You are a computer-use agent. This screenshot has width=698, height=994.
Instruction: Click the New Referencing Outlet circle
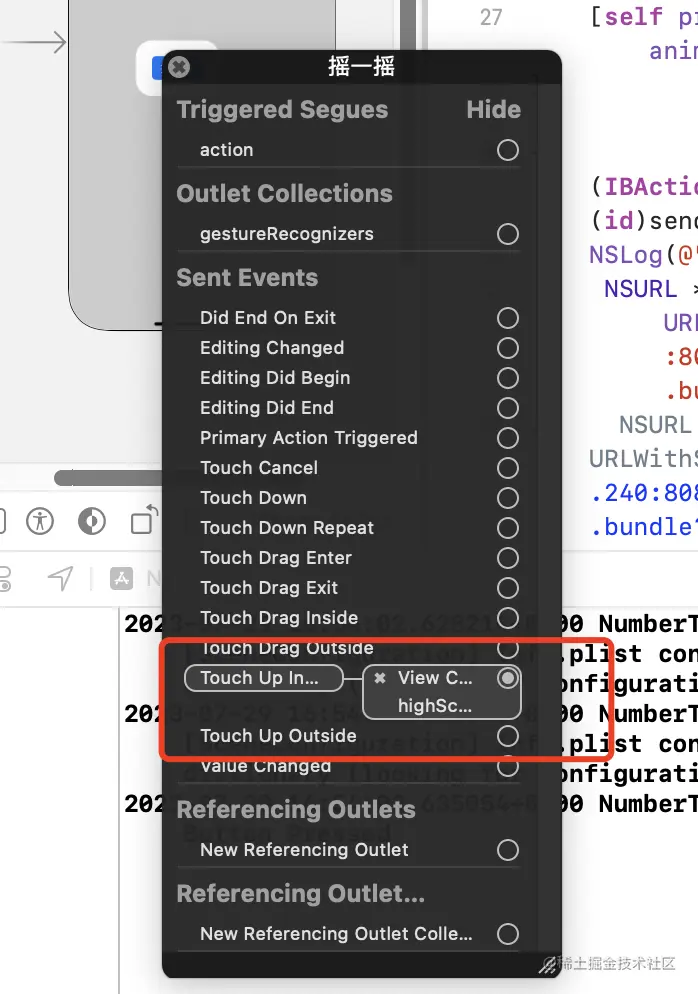(x=508, y=849)
